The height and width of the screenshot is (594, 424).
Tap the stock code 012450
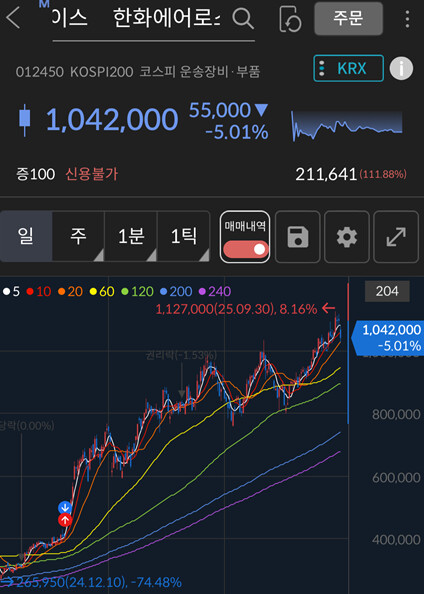click(40, 72)
